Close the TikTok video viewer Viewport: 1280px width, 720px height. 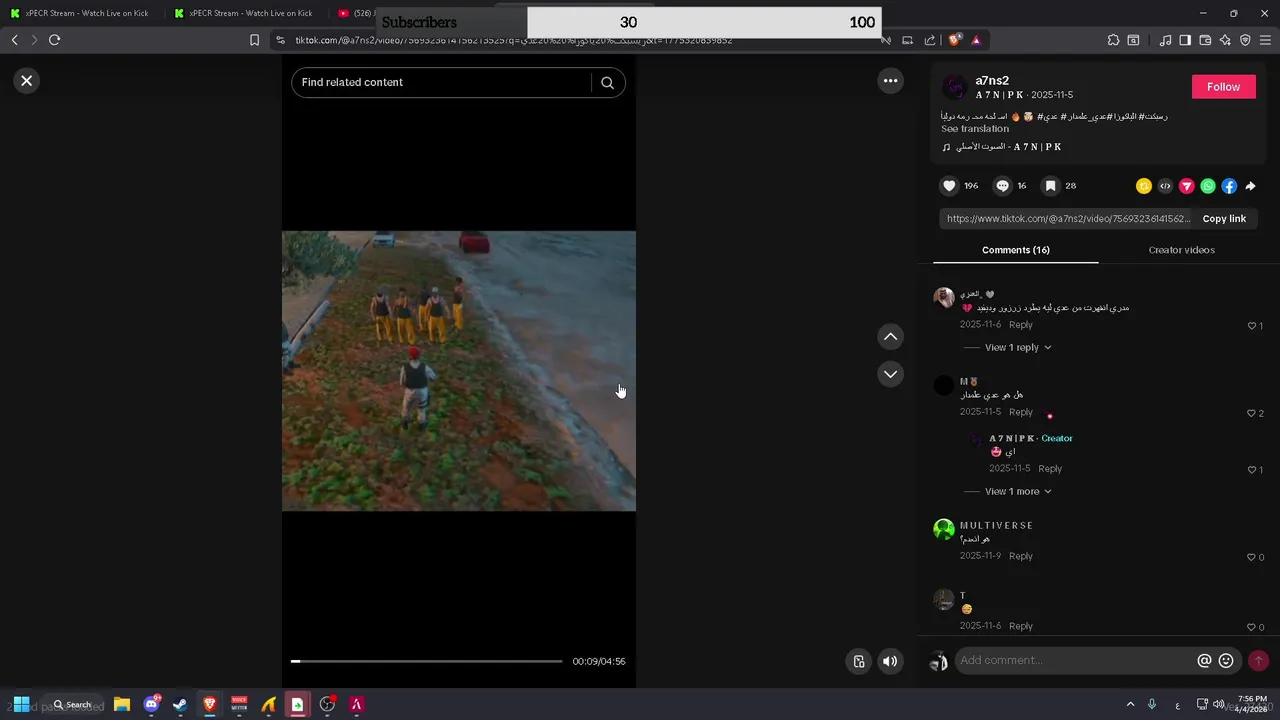point(27,81)
